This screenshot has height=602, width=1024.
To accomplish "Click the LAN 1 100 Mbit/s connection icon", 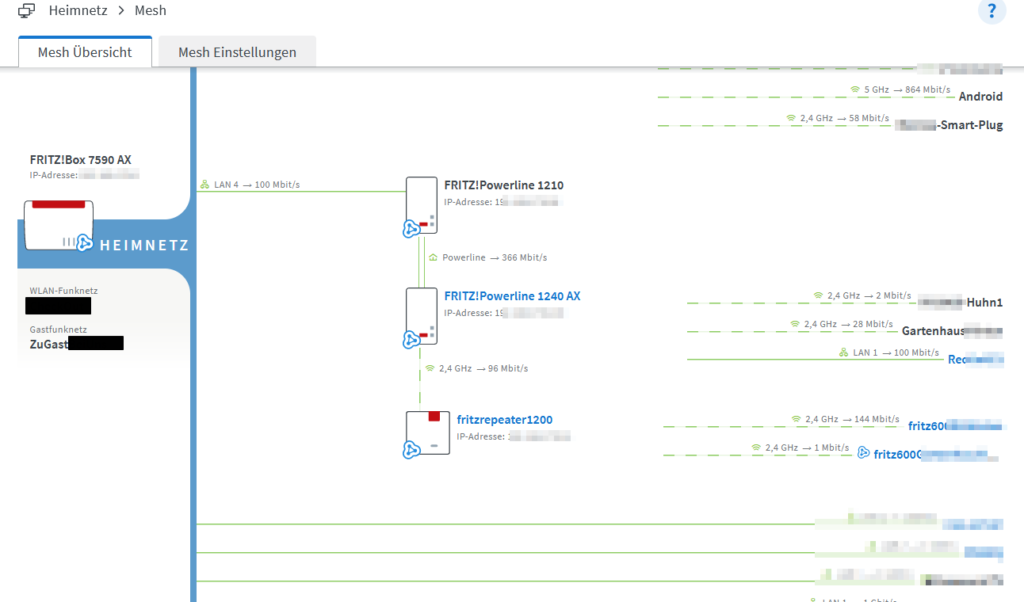I will 843,352.
